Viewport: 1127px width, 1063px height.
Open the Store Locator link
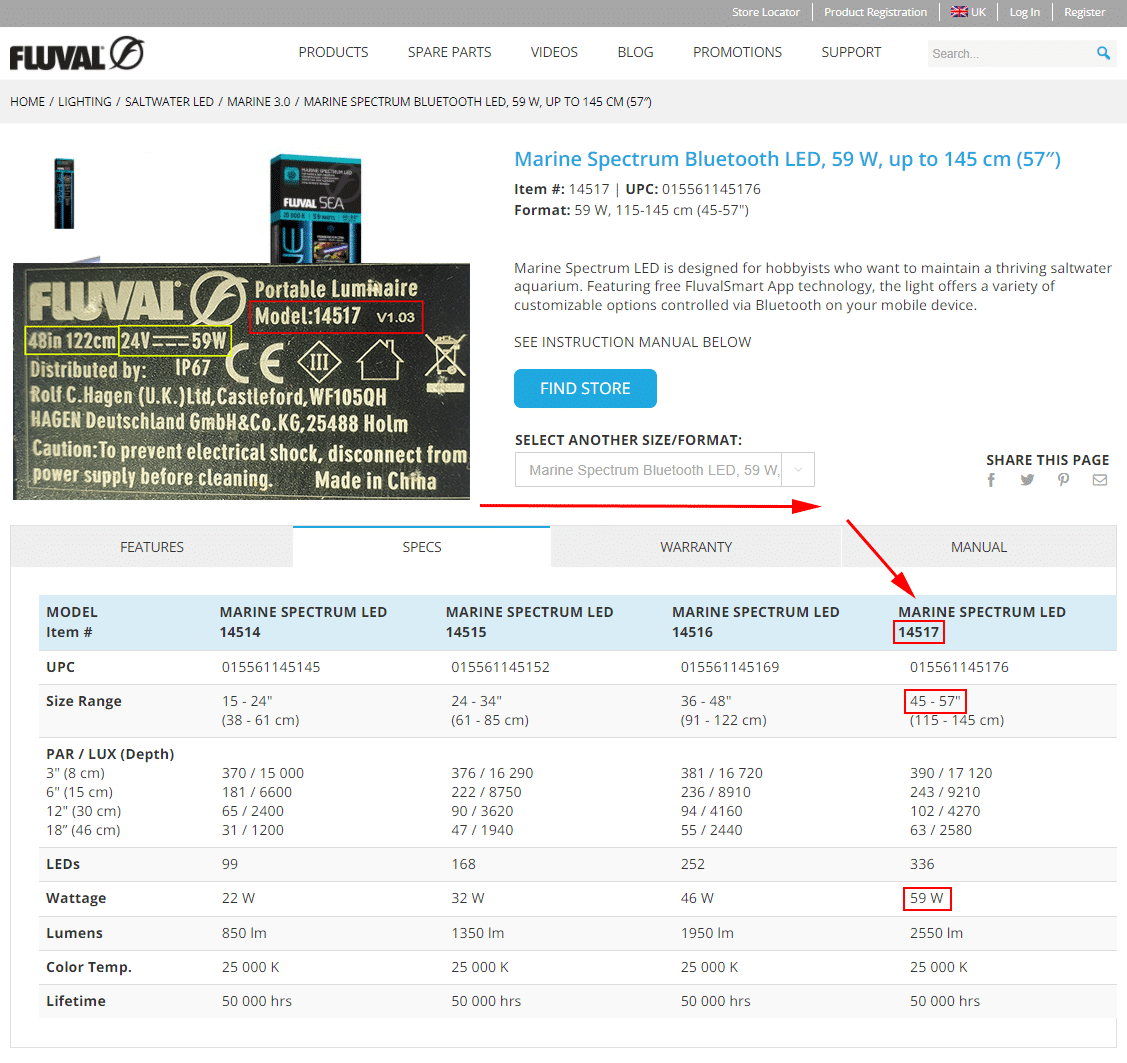coord(765,12)
